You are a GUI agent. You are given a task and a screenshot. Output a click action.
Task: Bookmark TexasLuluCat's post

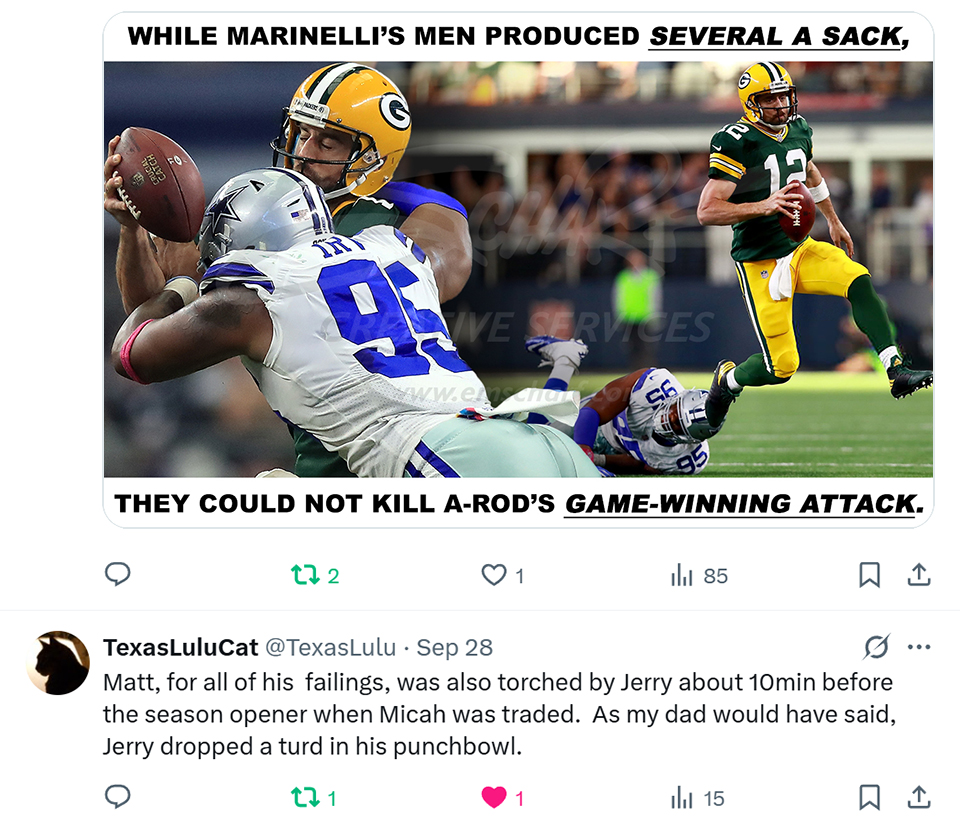[869, 797]
